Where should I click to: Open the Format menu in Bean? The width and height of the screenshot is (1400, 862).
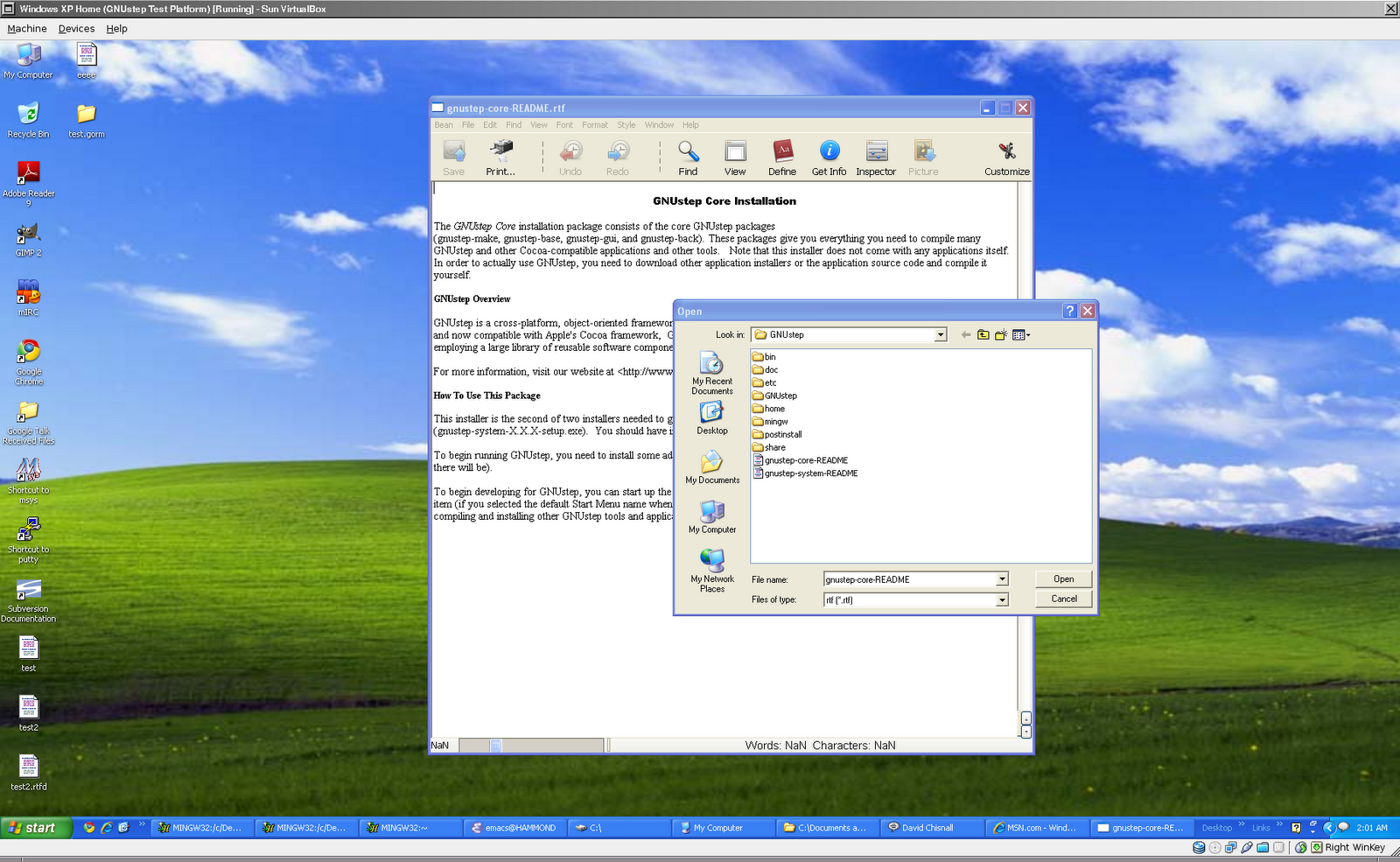(595, 124)
